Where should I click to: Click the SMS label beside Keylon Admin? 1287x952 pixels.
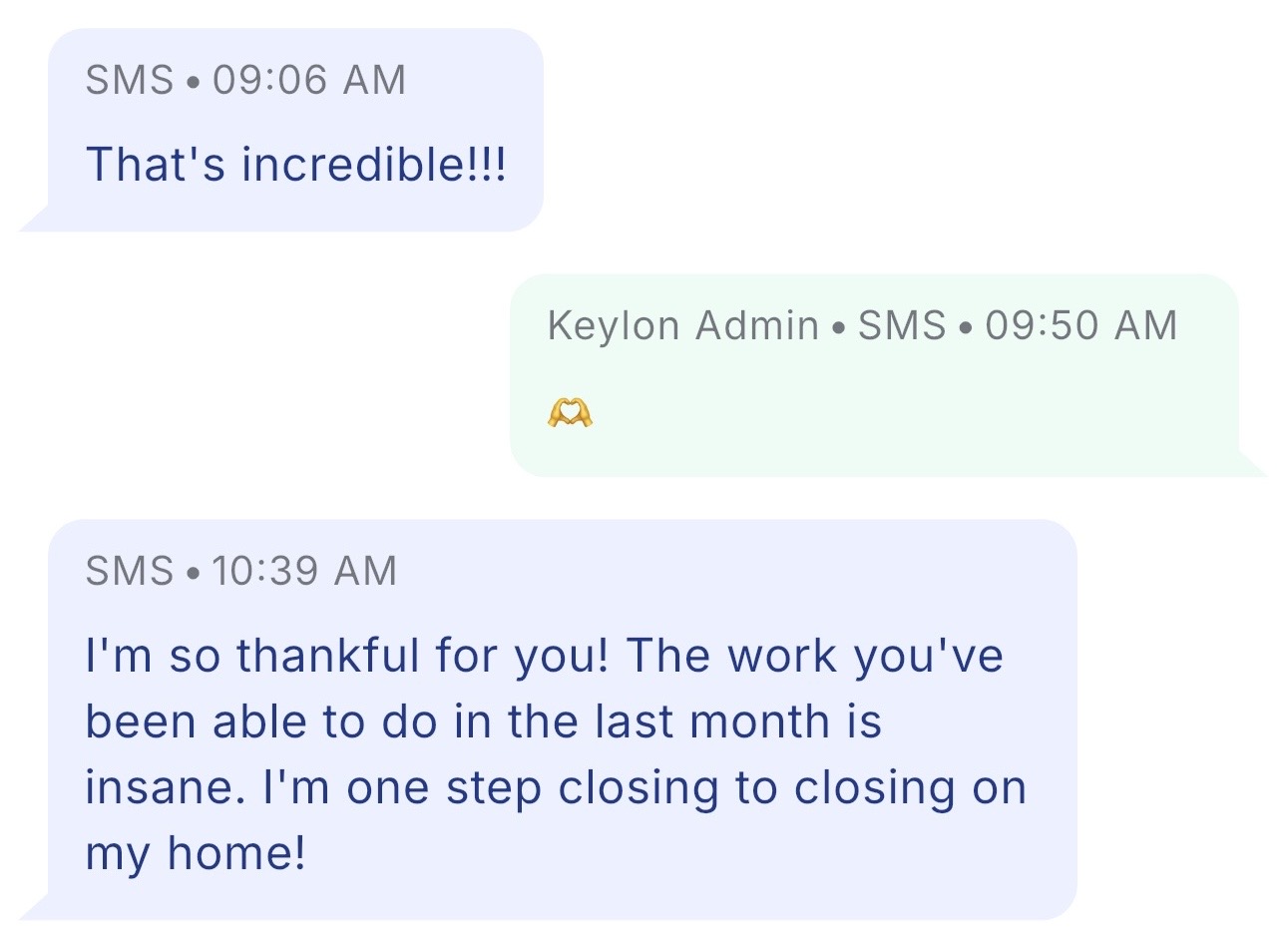click(x=902, y=325)
